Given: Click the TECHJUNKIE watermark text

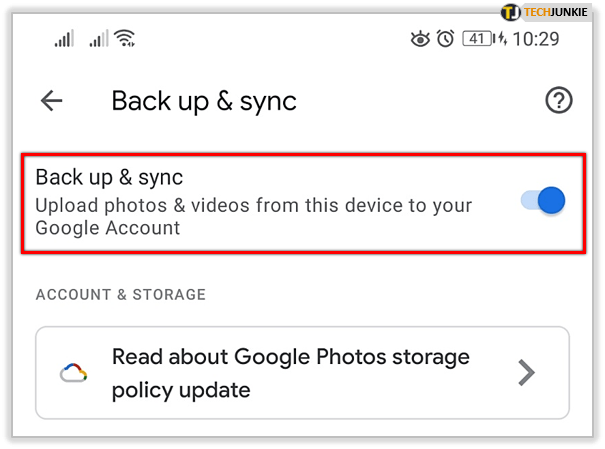Looking at the screenshot, I should 562,13.
